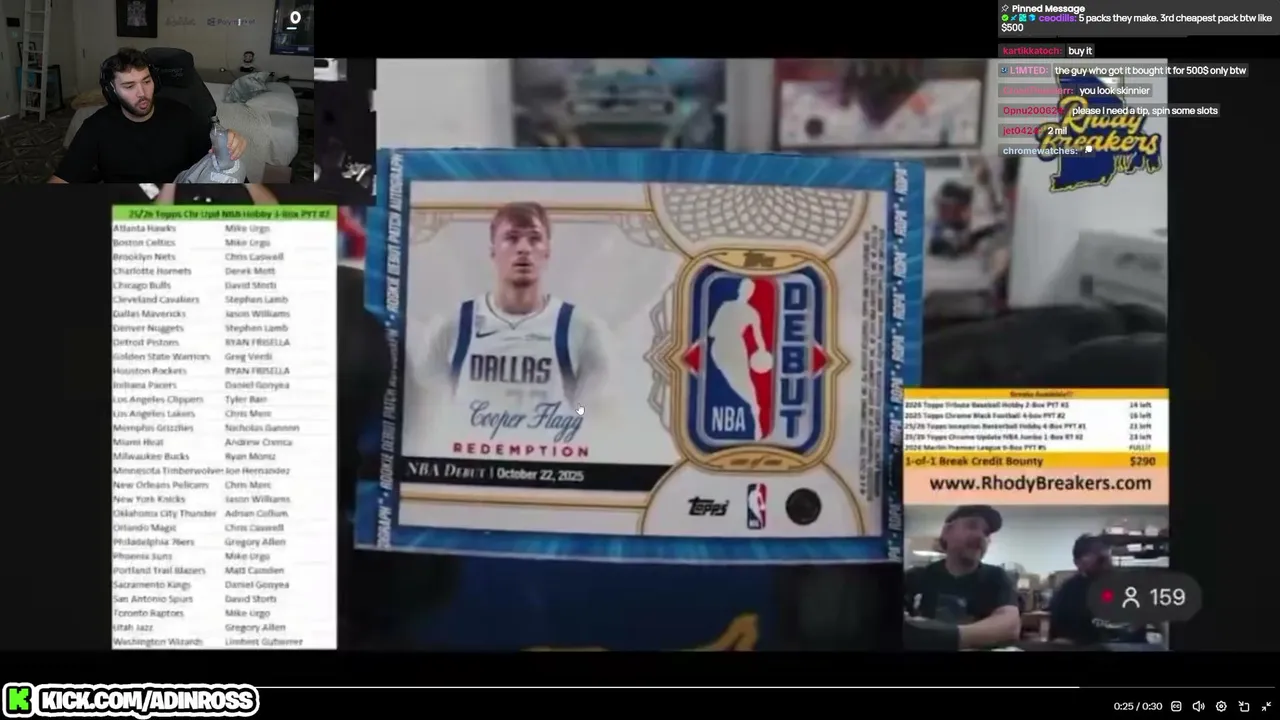Click the Indiana Pacers team cell

(x=145, y=385)
